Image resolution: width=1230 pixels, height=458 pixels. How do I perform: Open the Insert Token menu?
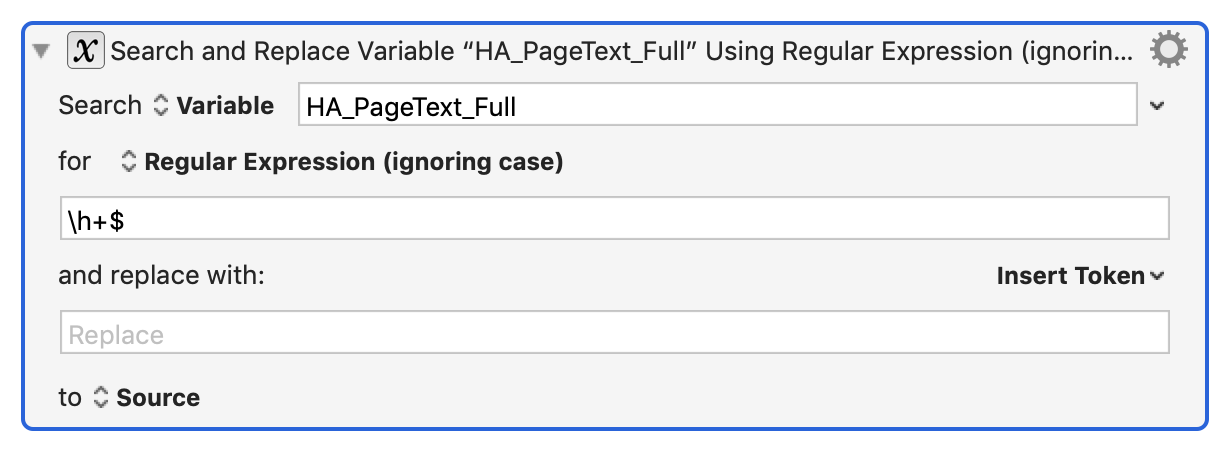(1080, 276)
